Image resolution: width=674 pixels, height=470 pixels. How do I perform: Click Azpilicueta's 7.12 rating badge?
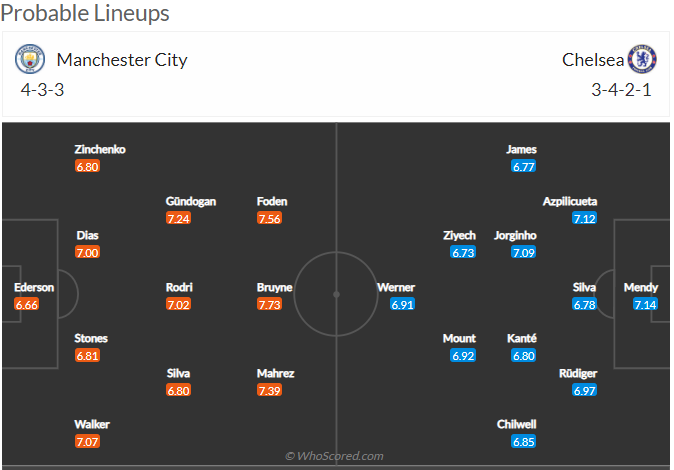coord(585,218)
